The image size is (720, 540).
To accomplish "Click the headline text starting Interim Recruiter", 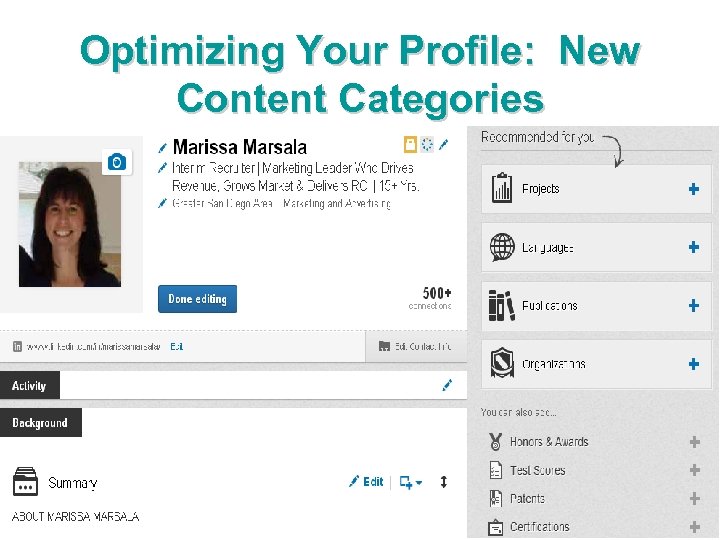I will [x=295, y=177].
